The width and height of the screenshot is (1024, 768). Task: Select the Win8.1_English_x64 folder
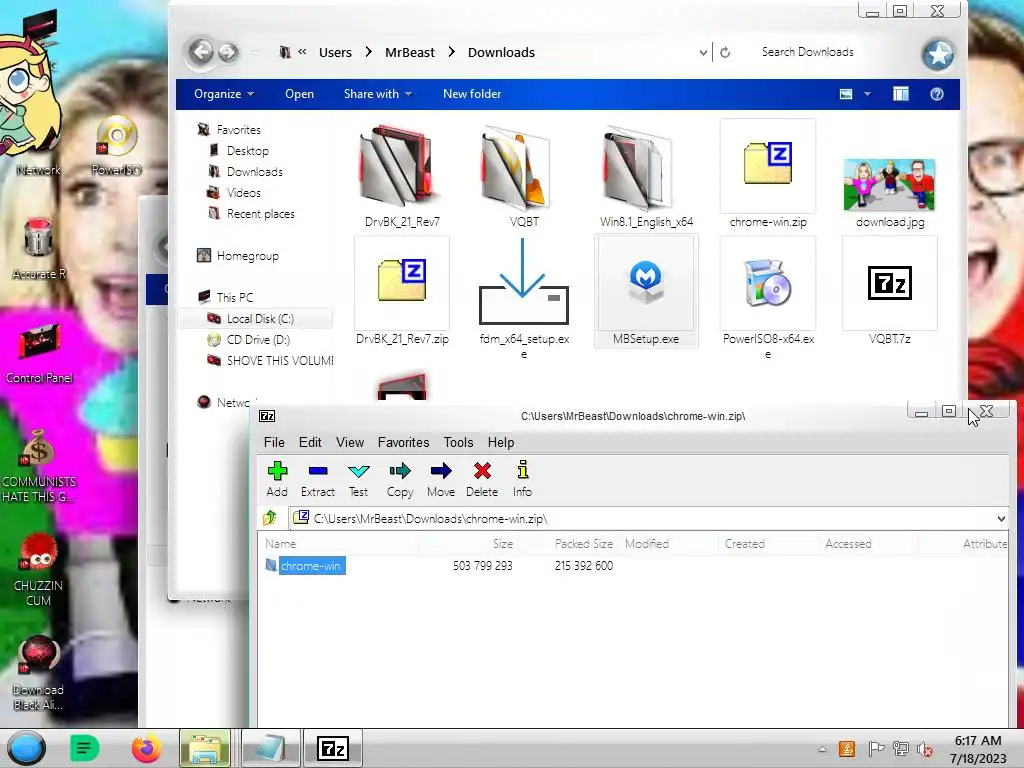pos(646,176)
